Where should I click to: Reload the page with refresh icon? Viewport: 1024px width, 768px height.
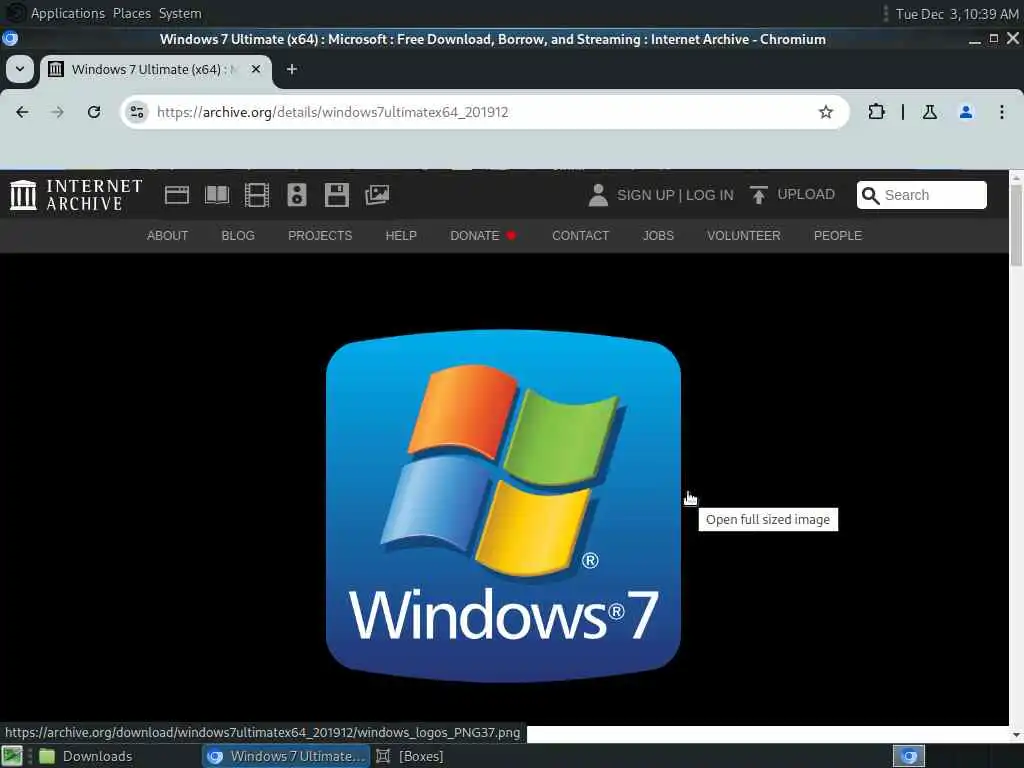(94, 112)
